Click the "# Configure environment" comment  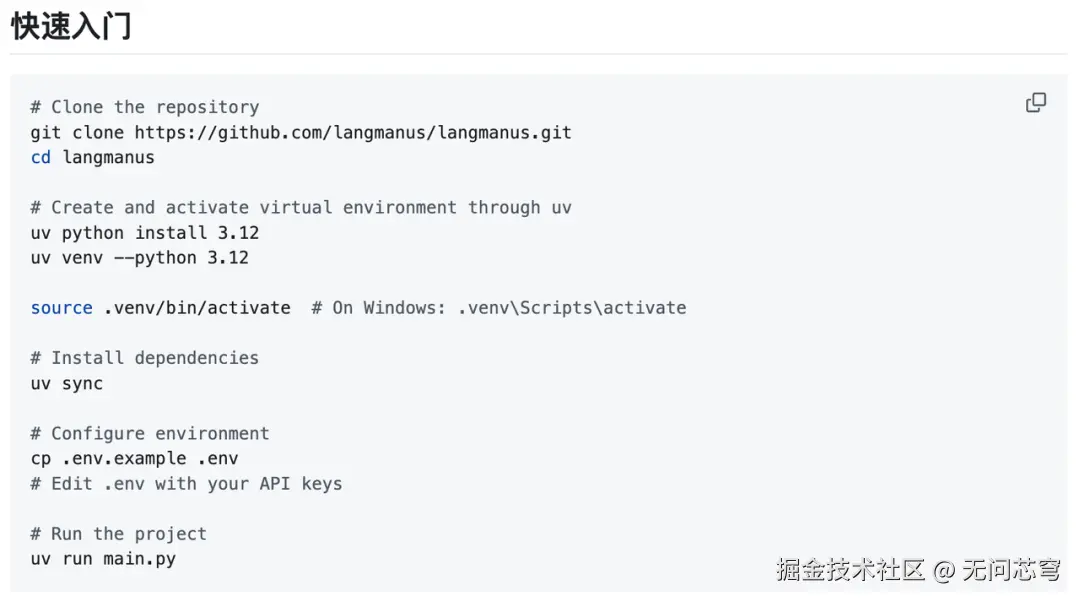(150, 433)
